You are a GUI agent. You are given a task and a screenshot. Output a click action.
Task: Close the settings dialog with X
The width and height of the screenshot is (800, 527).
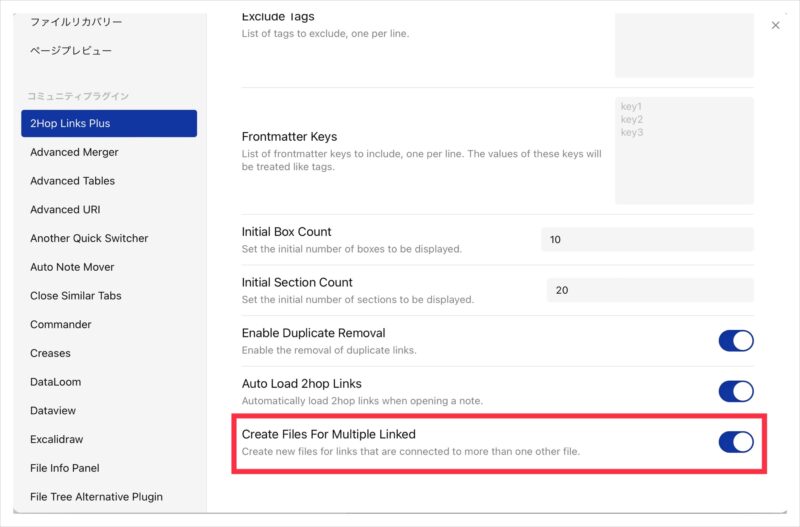[x=775, y=25]
